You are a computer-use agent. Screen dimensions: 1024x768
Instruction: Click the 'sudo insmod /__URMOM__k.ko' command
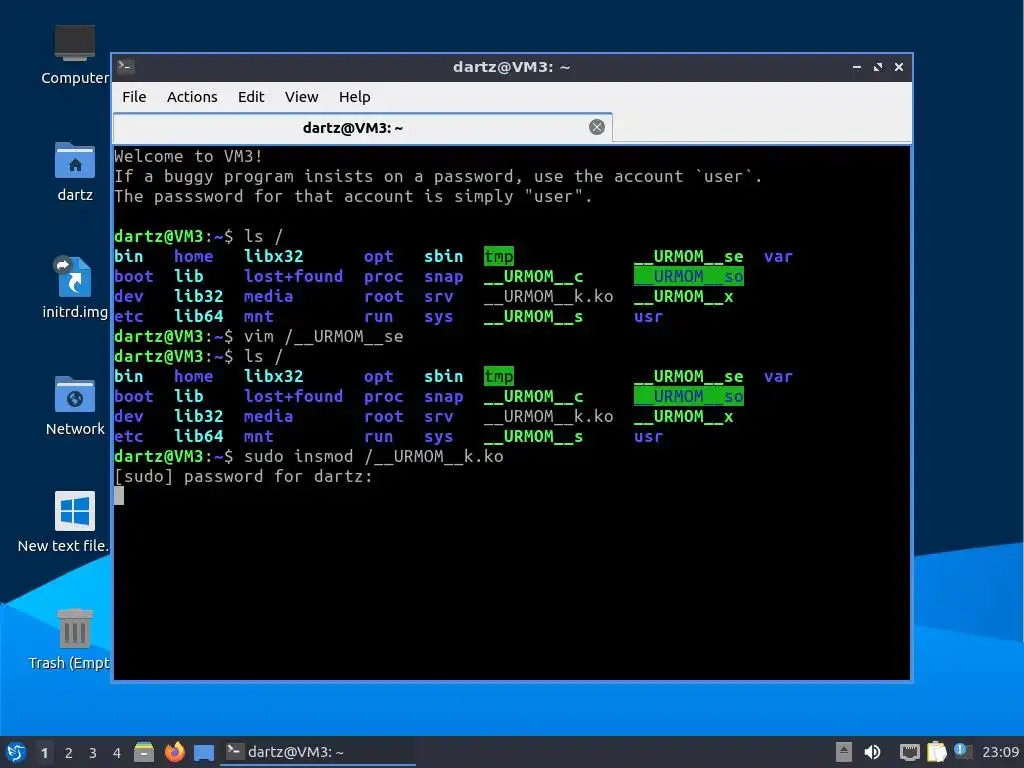tap(374, 456)
